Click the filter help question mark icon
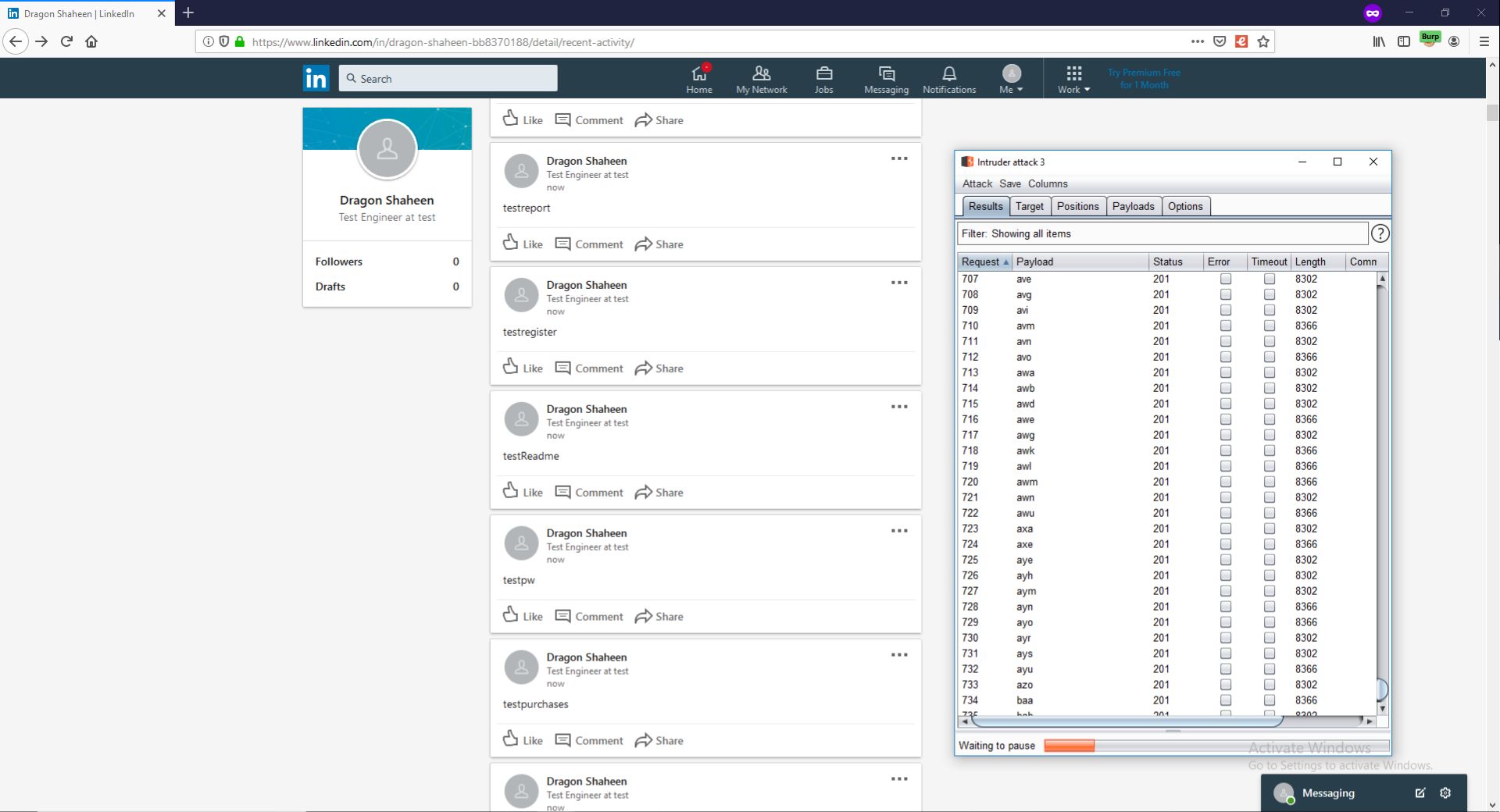The width and height of the screenshot is (1500, 812). point(1380,233)
